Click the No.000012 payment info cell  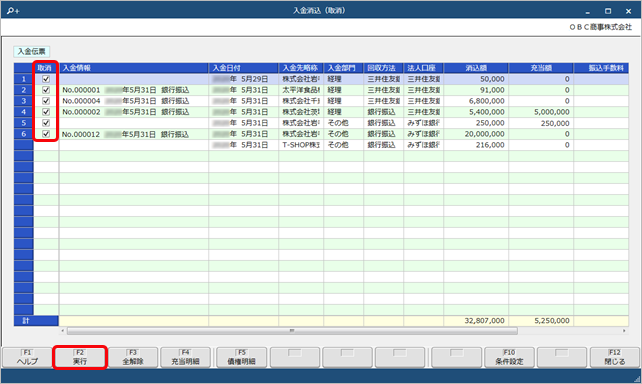point(134,134)
